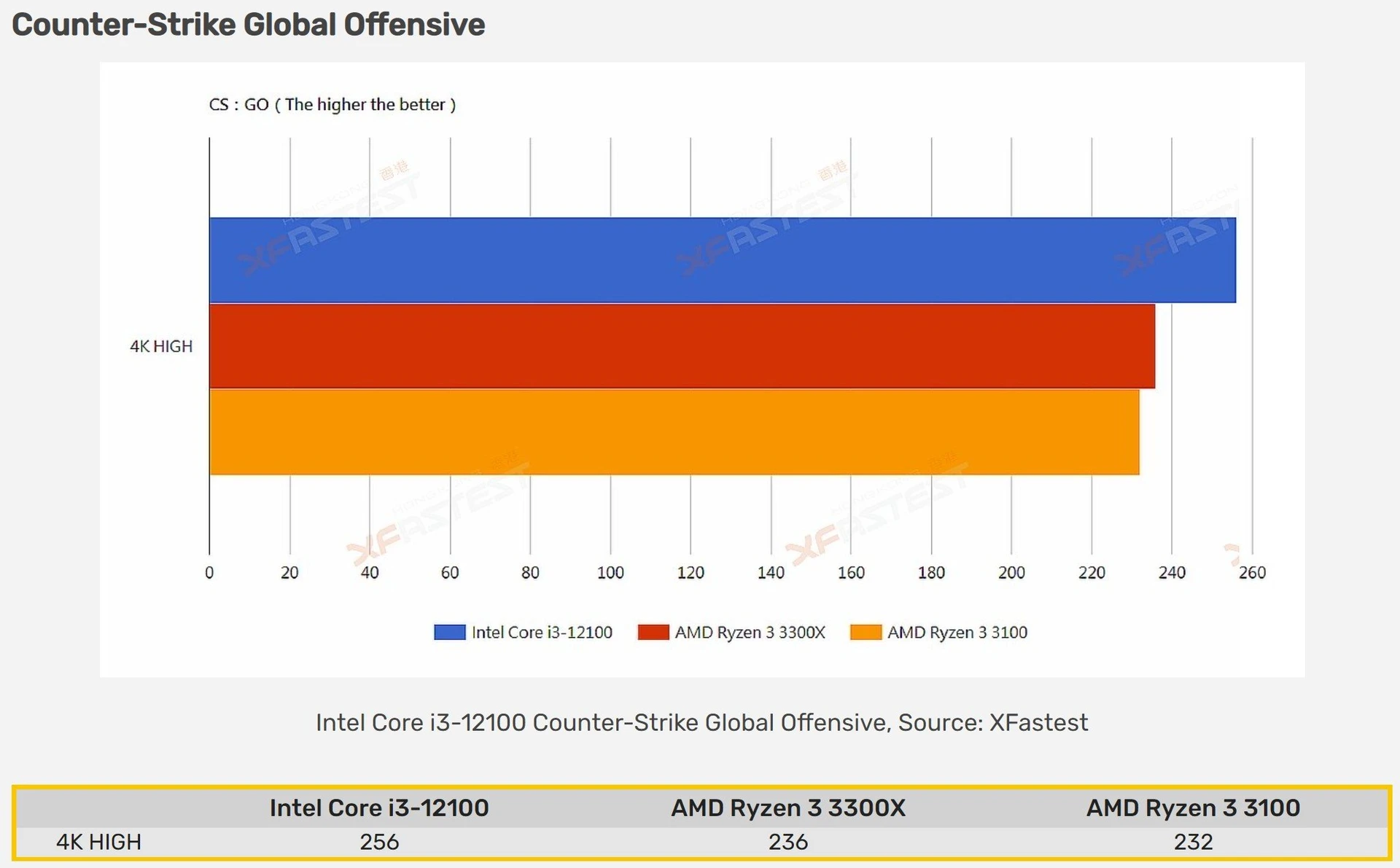Click the x-axis tick label 200
Viewport: 1400px width, 868px height.
1011,573
